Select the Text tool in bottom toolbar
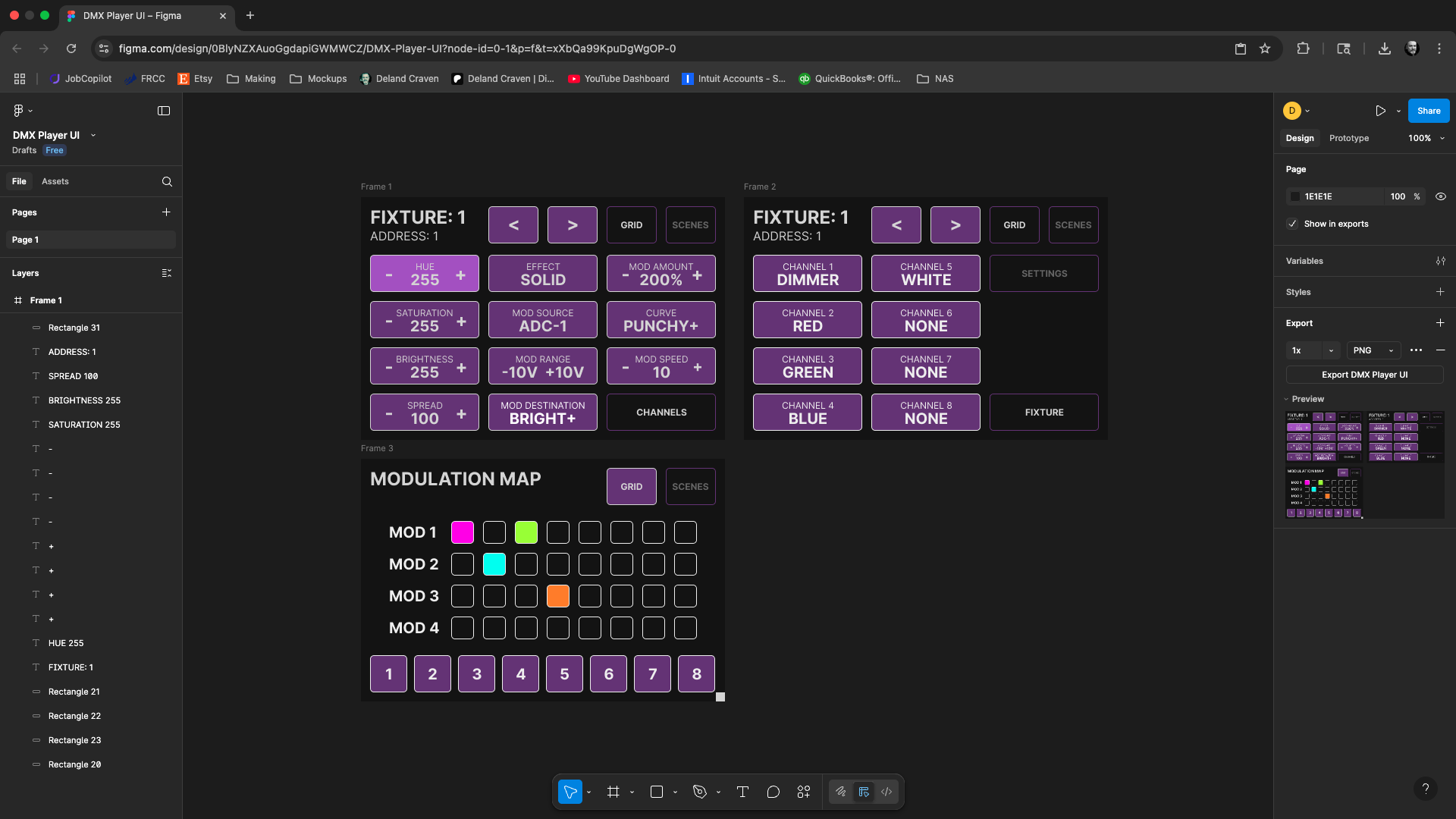 click(x=742, y=792)
